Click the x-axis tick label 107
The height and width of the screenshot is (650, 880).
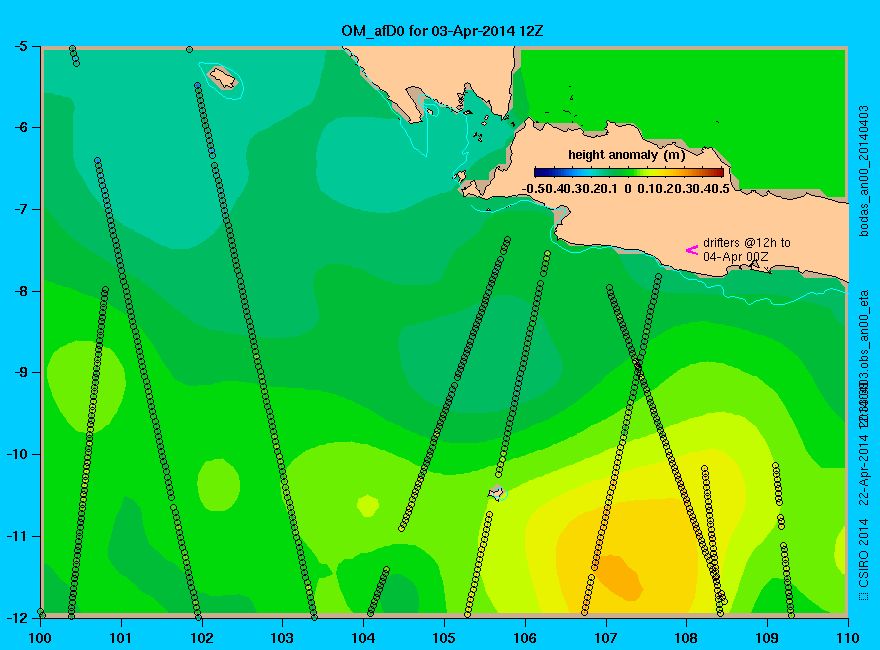(606, 638)
